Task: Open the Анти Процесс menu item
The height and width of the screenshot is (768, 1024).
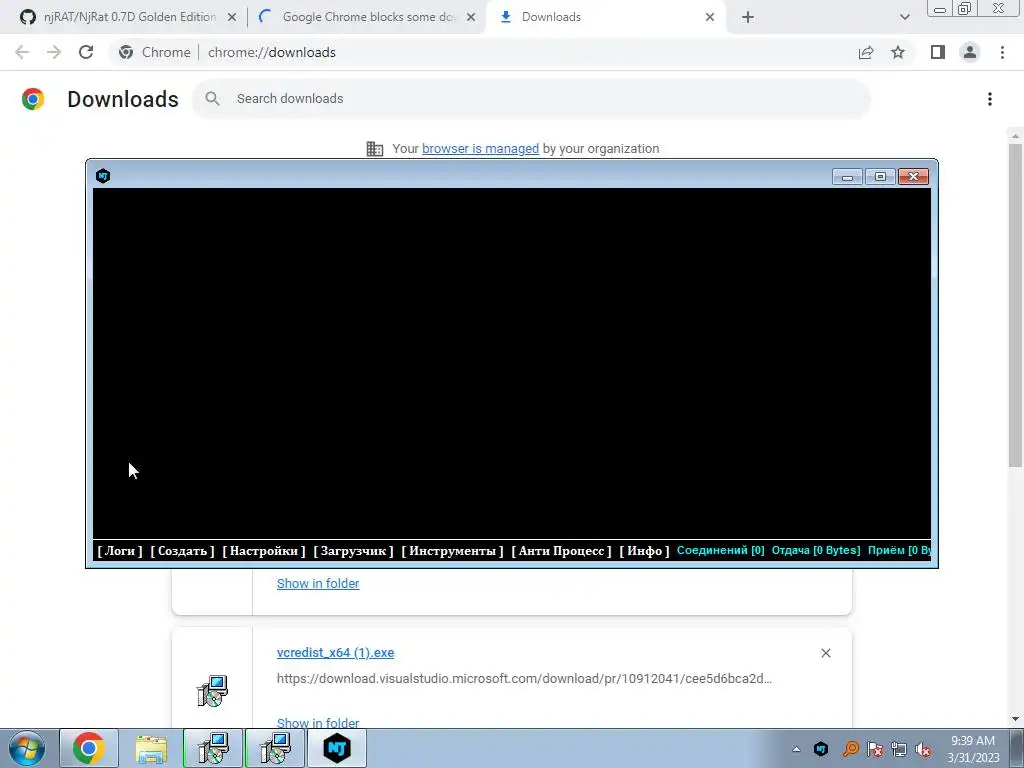Action: (x=561, y=551)
